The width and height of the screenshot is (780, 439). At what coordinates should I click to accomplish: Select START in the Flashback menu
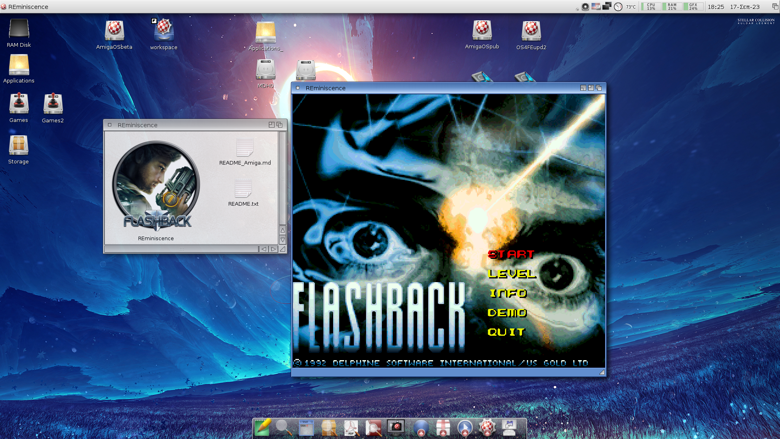click(511, 254)
